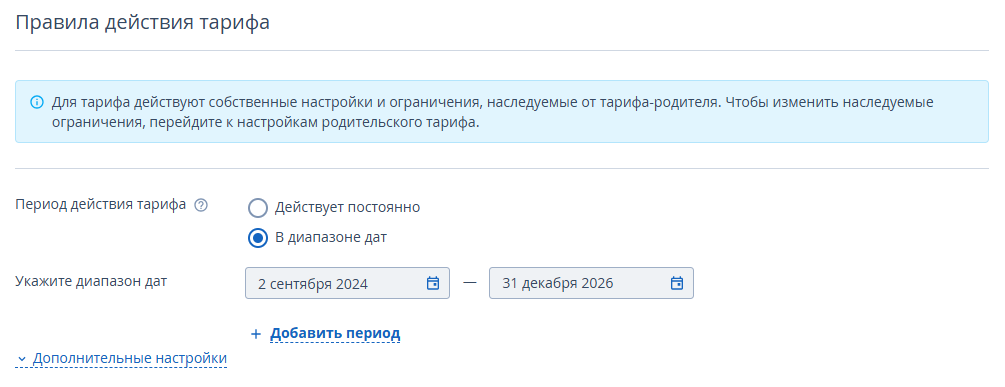Image resolution: width=1005 pixels, height=387 pixels.
Task: Click the "2 сентября 2024" start date field
Action: [347, 283]
